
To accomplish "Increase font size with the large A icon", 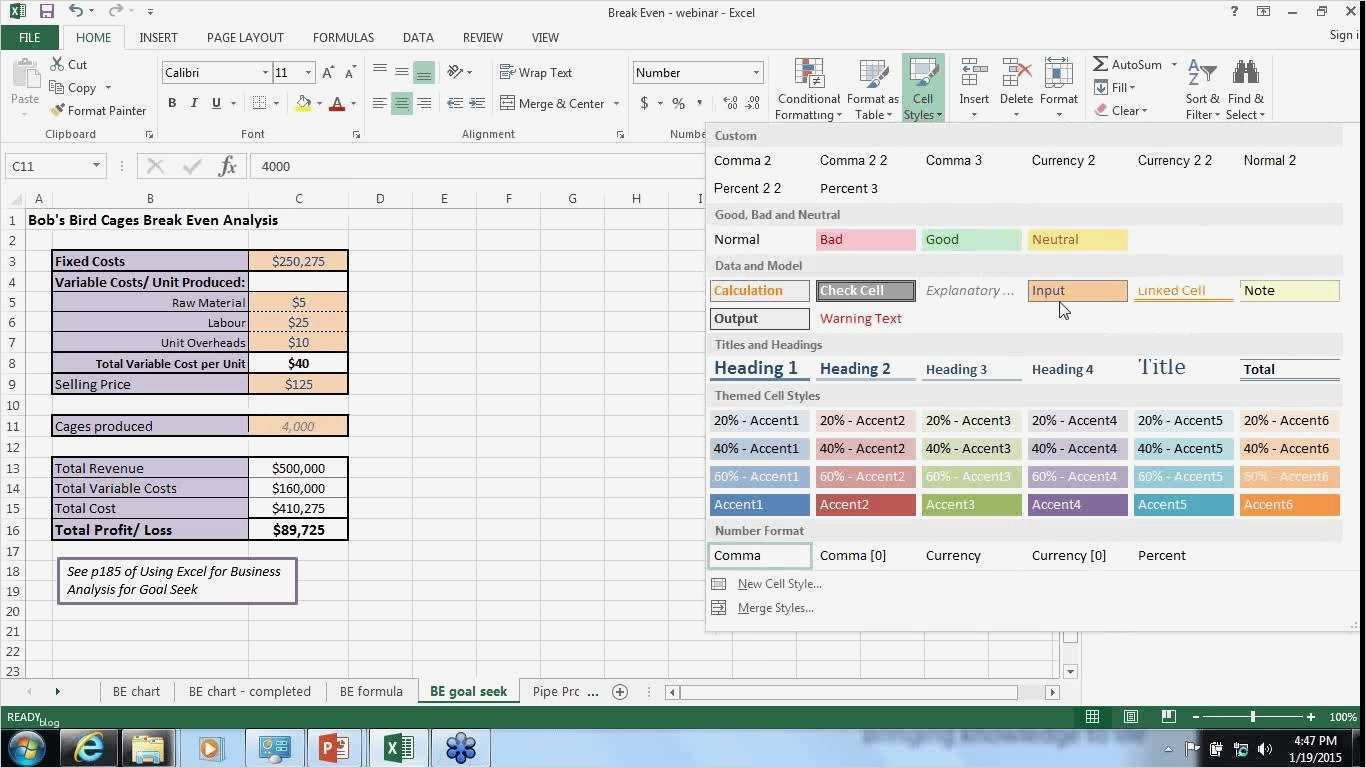I will [328, 73].
